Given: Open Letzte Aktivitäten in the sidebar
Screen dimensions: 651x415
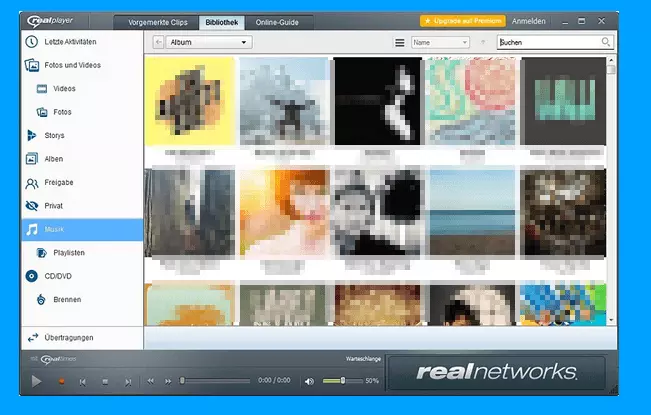Looking at the screenshot, I should tap(82, 42).
